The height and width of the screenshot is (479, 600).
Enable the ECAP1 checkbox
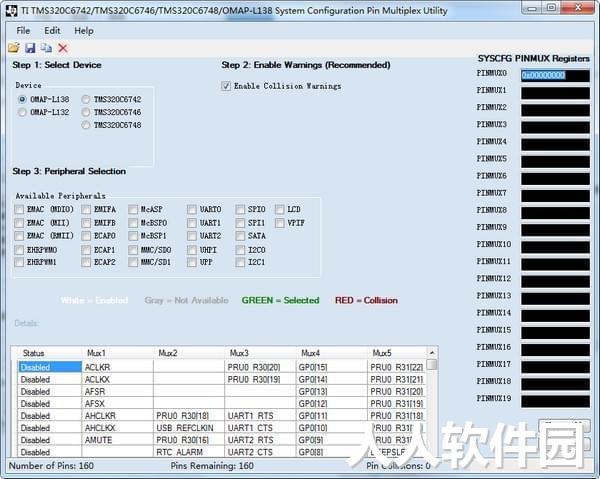coord(86,250)
